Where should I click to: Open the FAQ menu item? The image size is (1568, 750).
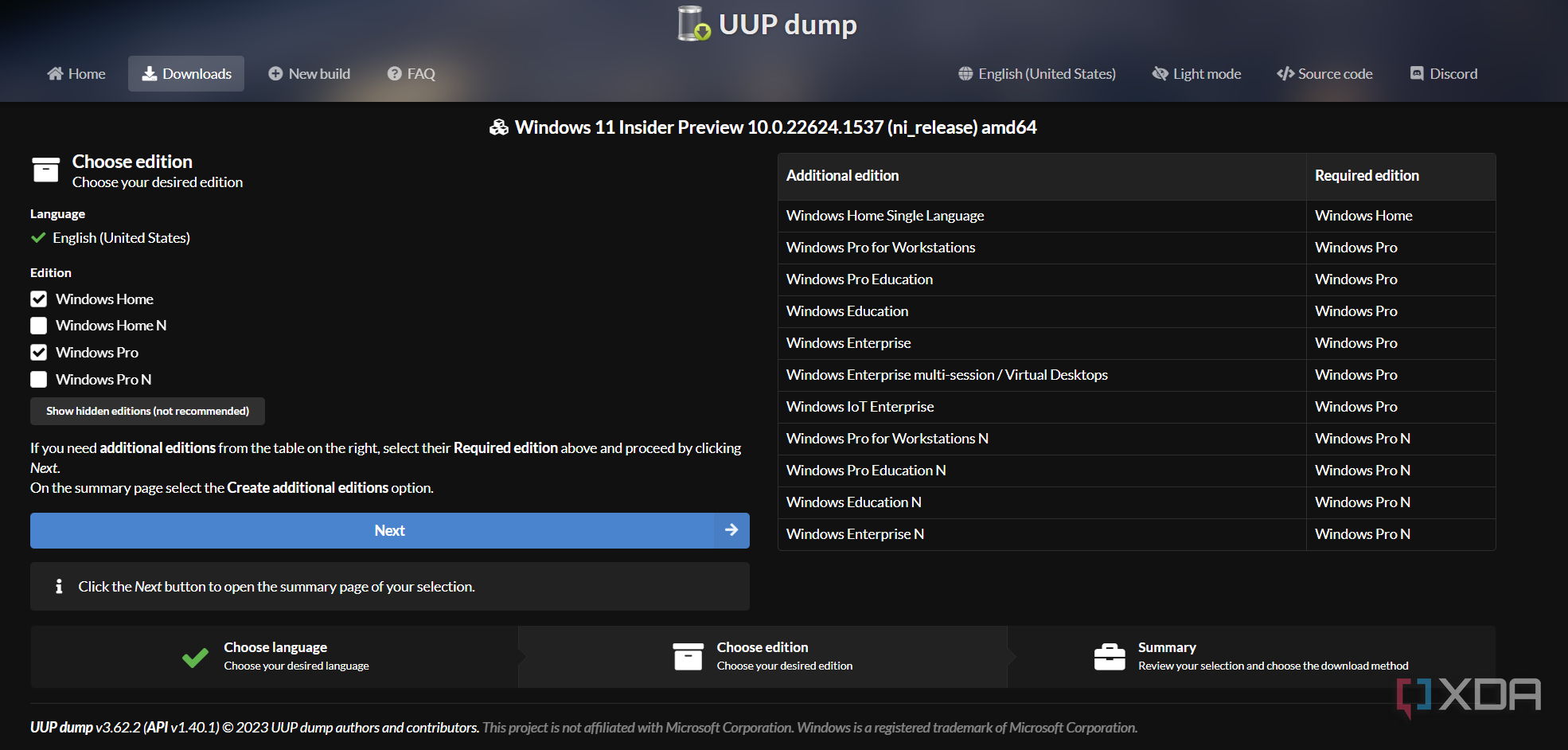point(412,73)
